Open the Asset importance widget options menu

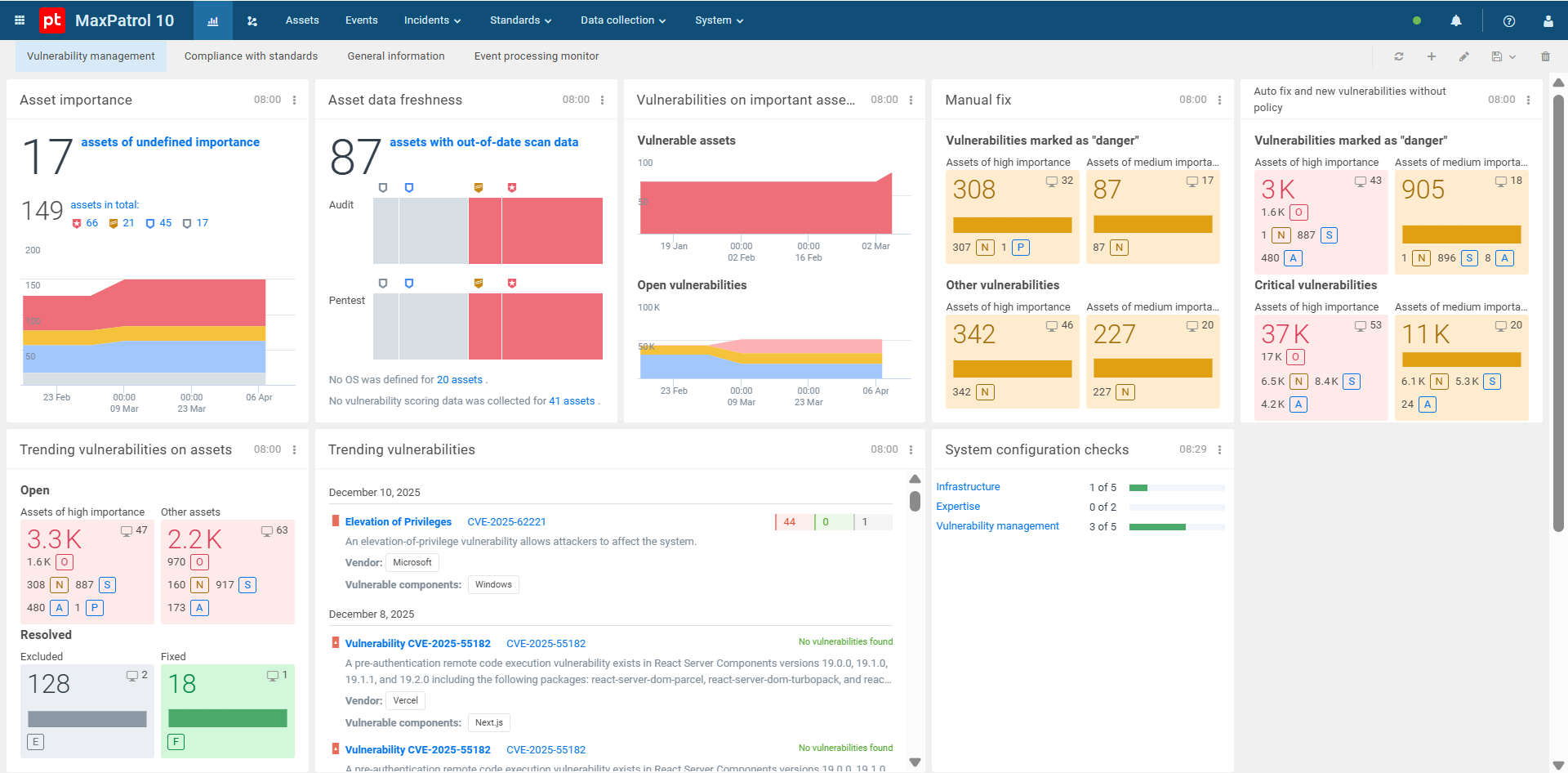coord(295,100)
